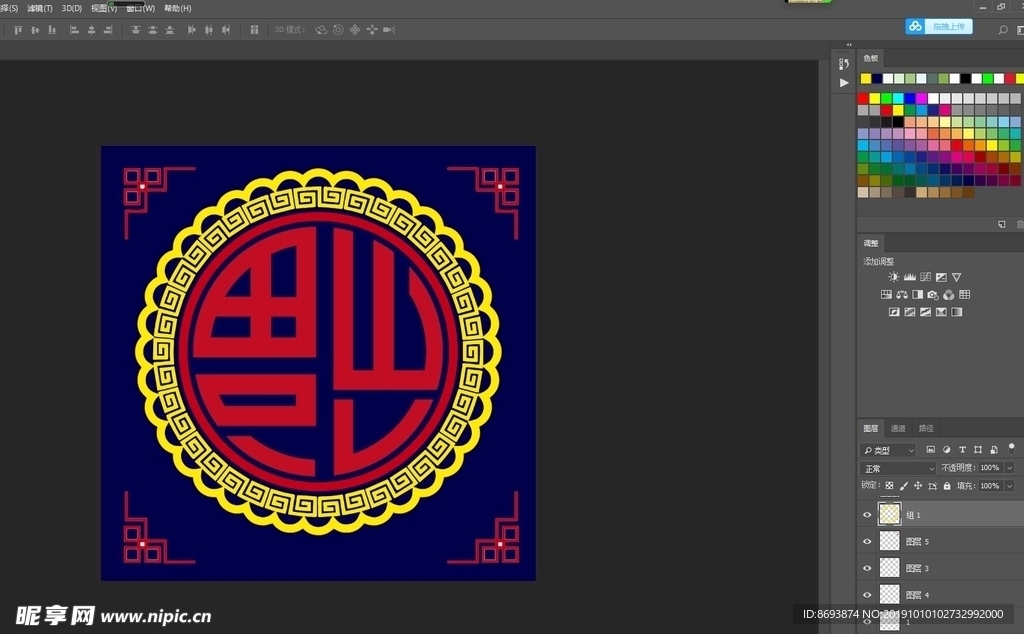The image size is (1024, 634).
Task: Hide the 组 1 group layer
Action: click(x=867, y=515)
